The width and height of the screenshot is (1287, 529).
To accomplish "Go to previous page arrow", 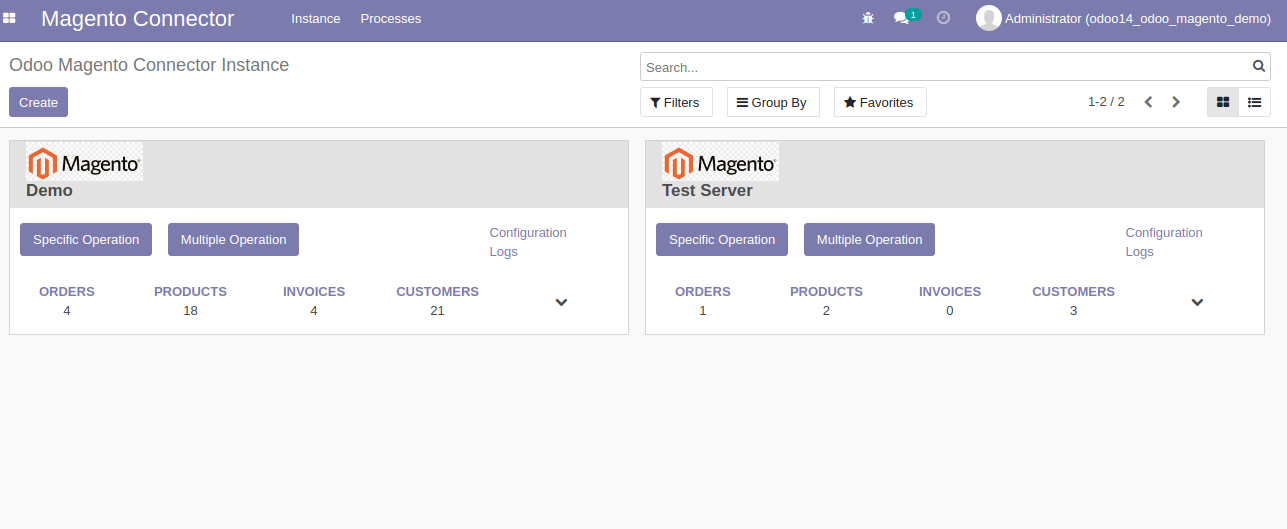I will 1148,102.
